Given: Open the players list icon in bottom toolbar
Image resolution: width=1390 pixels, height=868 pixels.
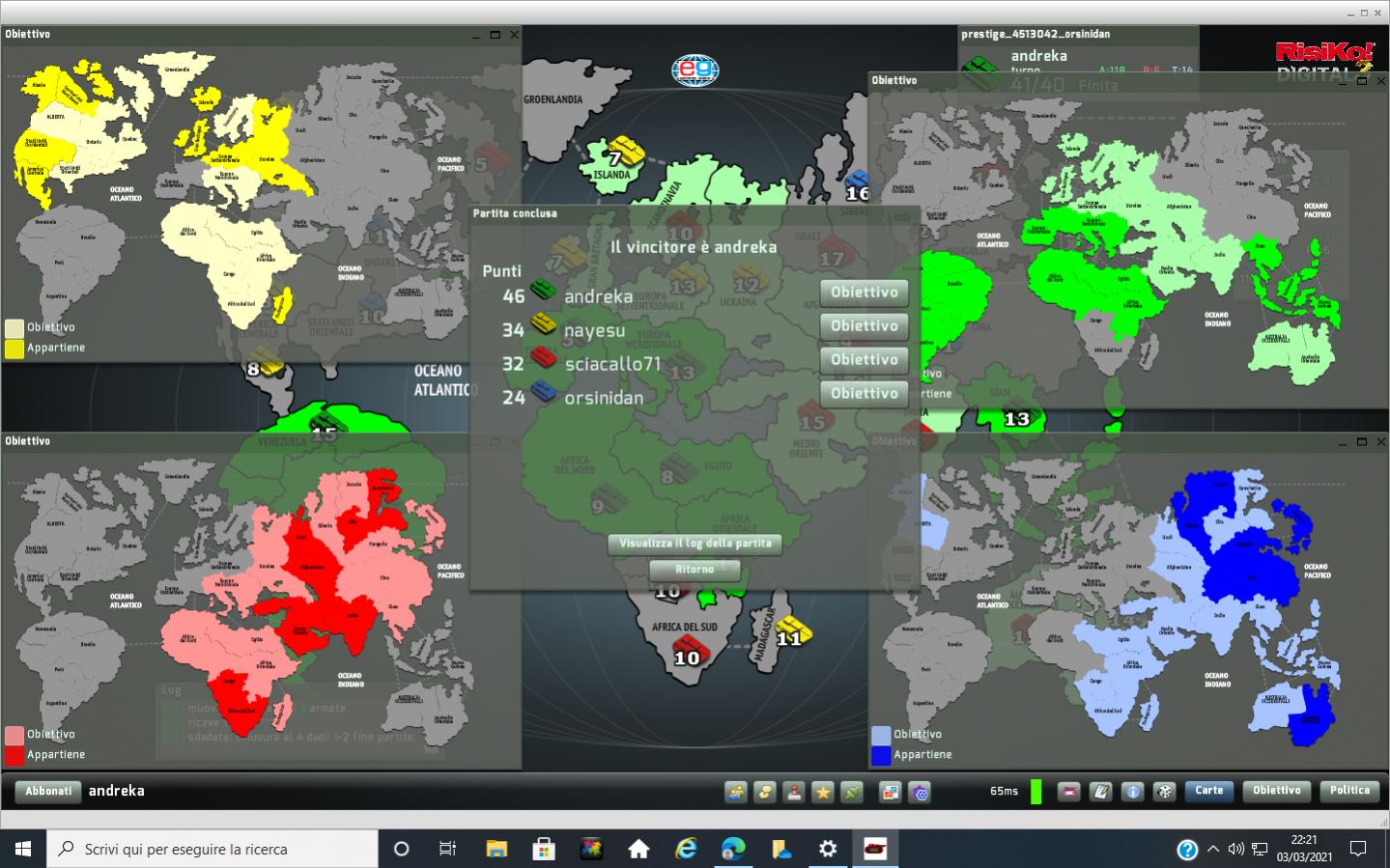Looking at the screenshot, I should pos(736,793).
